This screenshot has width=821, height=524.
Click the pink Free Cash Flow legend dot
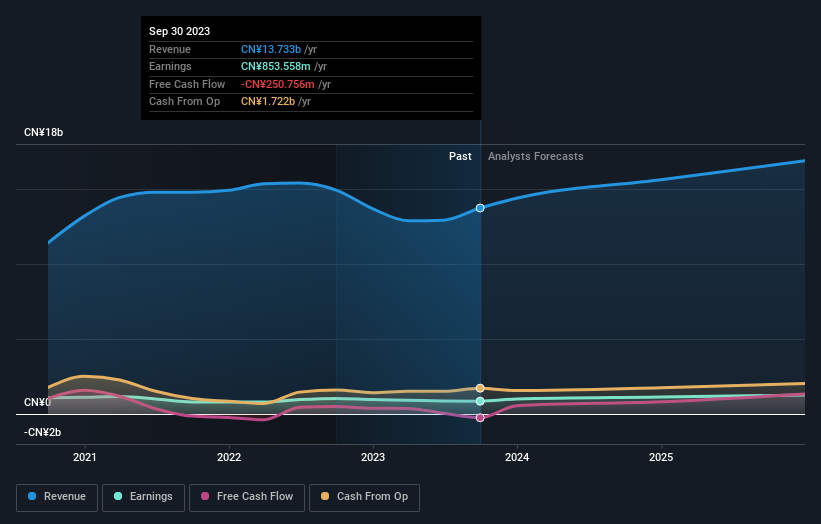pyautogui.click(x=205, y=496)
